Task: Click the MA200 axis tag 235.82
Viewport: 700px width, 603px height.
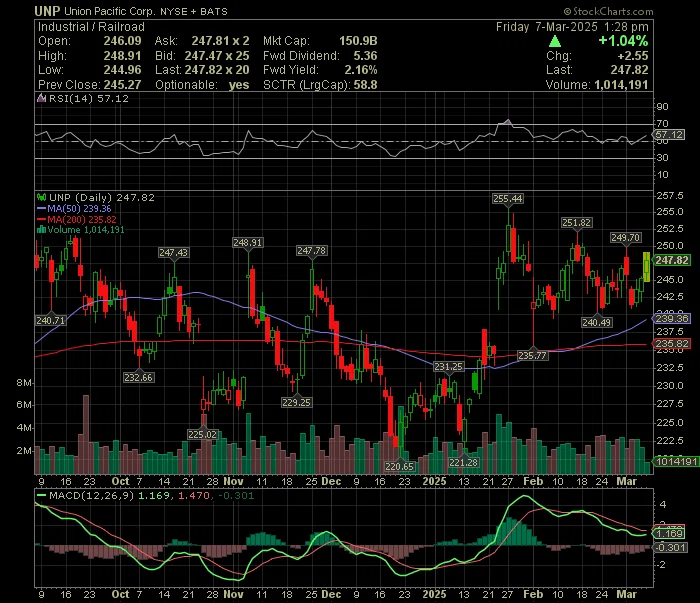Action: [x=672, y=344]
